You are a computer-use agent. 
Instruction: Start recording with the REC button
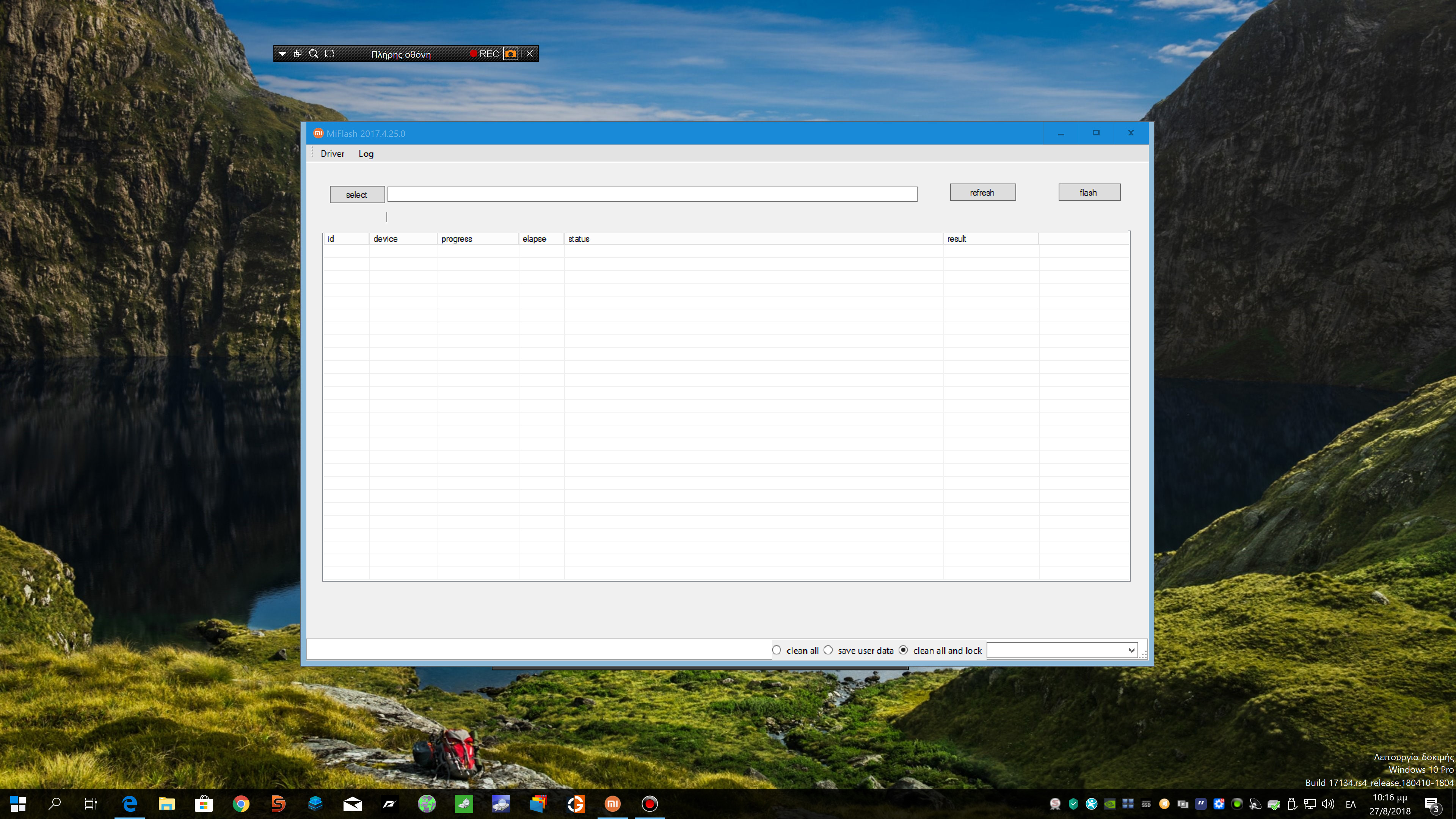[x=485, y=54]
